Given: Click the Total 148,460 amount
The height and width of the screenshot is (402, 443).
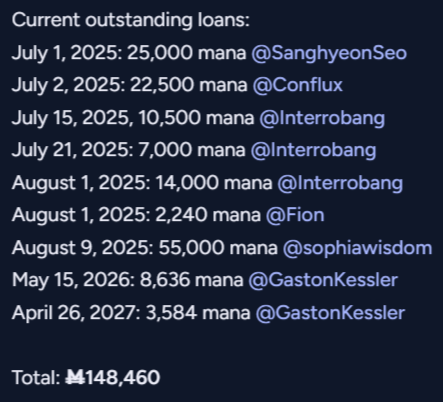Looking at the screenshot, I should click(113, 378).
